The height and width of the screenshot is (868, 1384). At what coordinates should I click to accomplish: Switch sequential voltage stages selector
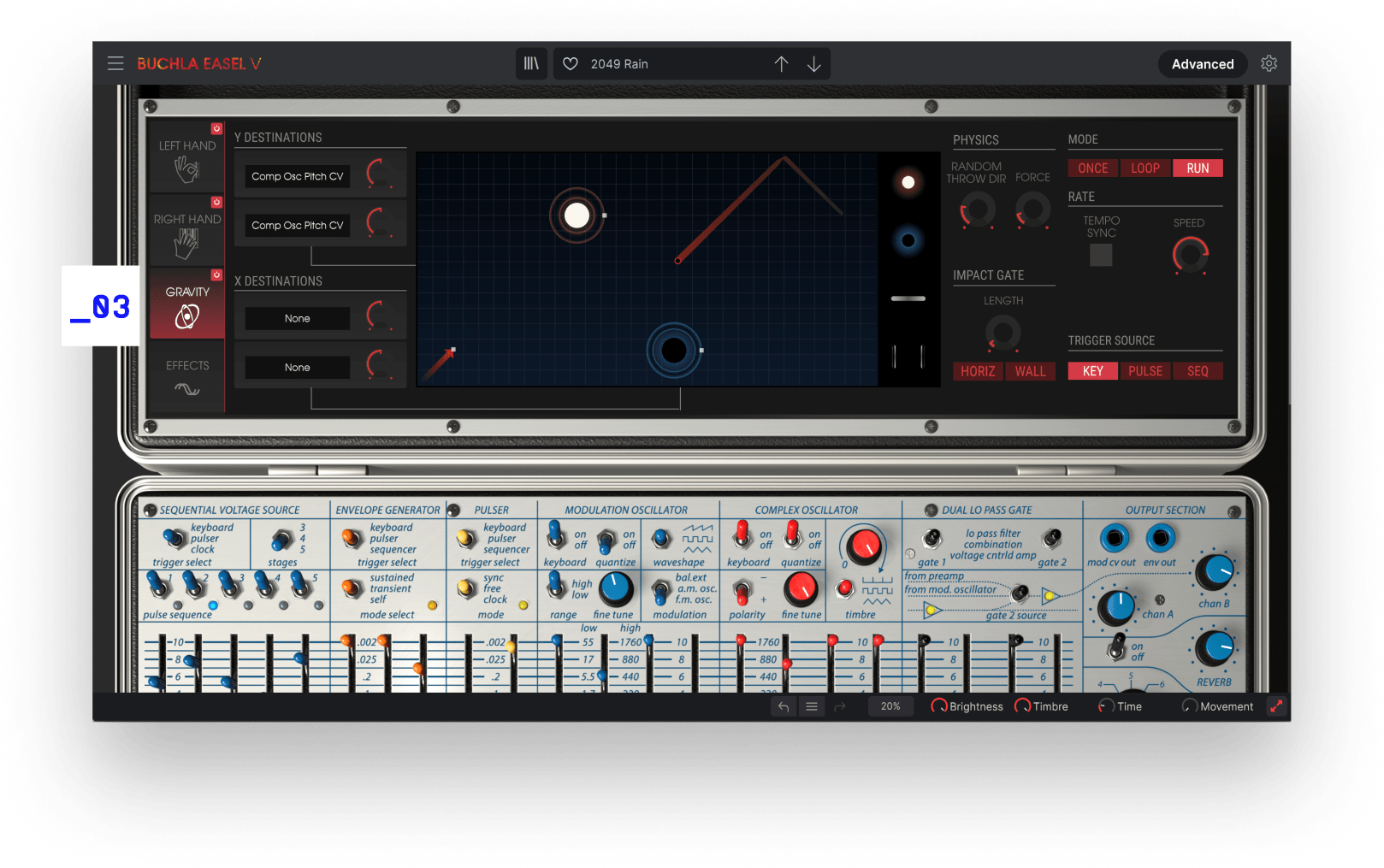click(281, 540)
